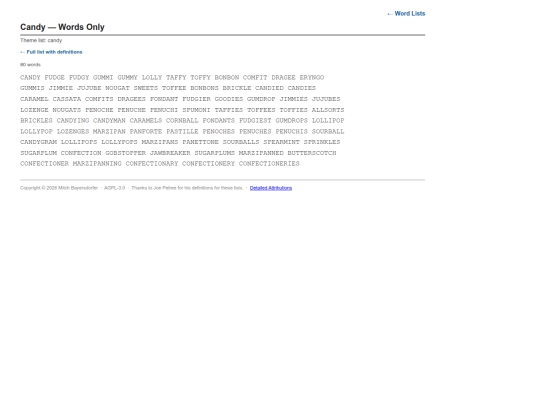Click the word CANDYGRAM

(x=38, y=142)
